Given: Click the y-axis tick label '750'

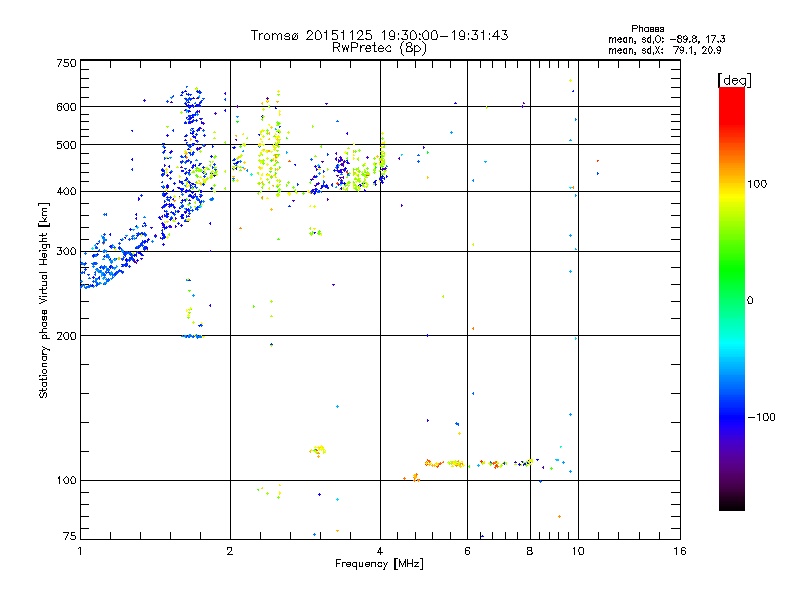Looking at the screenshot, I should coord(66,63).
